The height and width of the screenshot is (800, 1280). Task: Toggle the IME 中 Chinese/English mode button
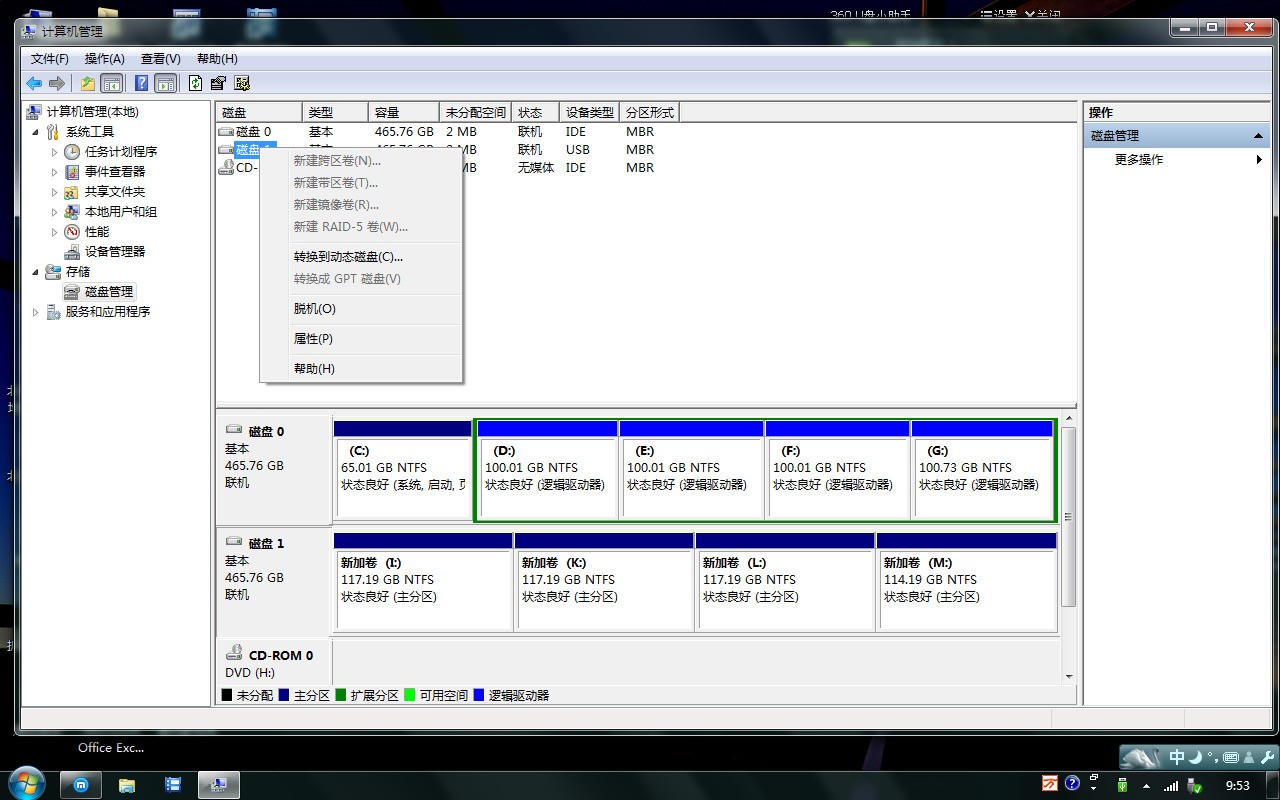pos(1177,757)
